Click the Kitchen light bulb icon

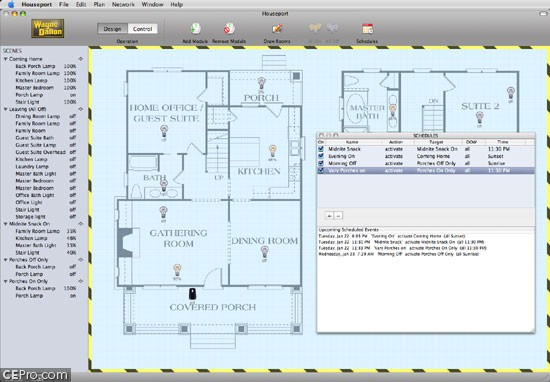coord(273,151)
